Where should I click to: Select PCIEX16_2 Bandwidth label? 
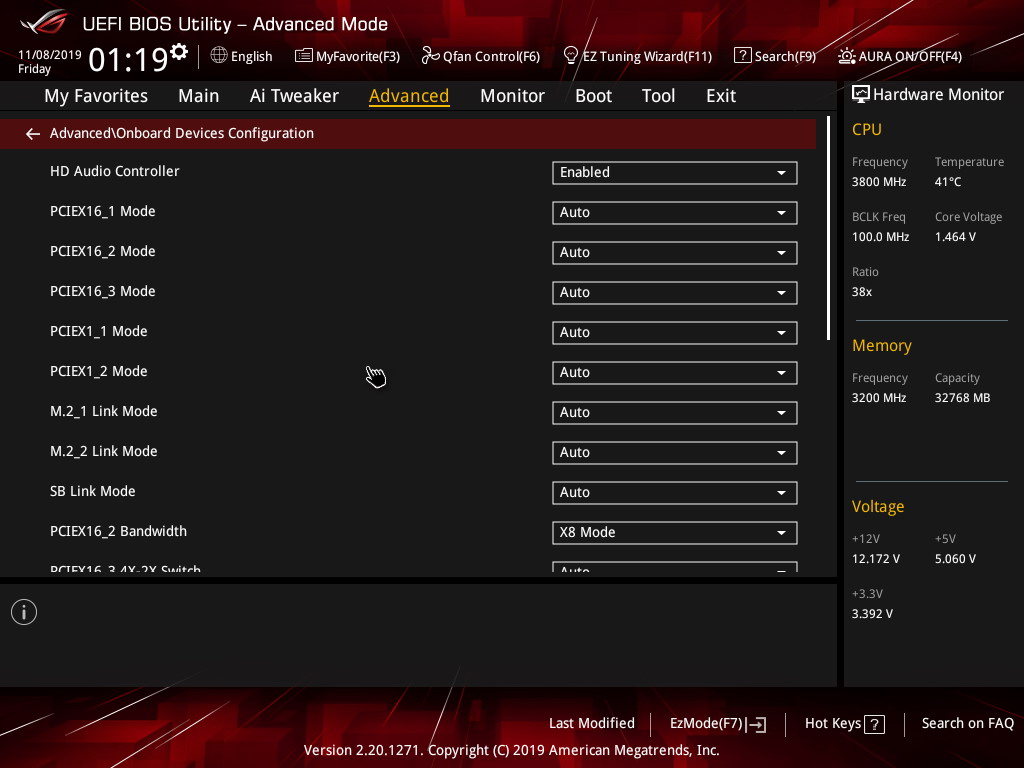point(118,532)
